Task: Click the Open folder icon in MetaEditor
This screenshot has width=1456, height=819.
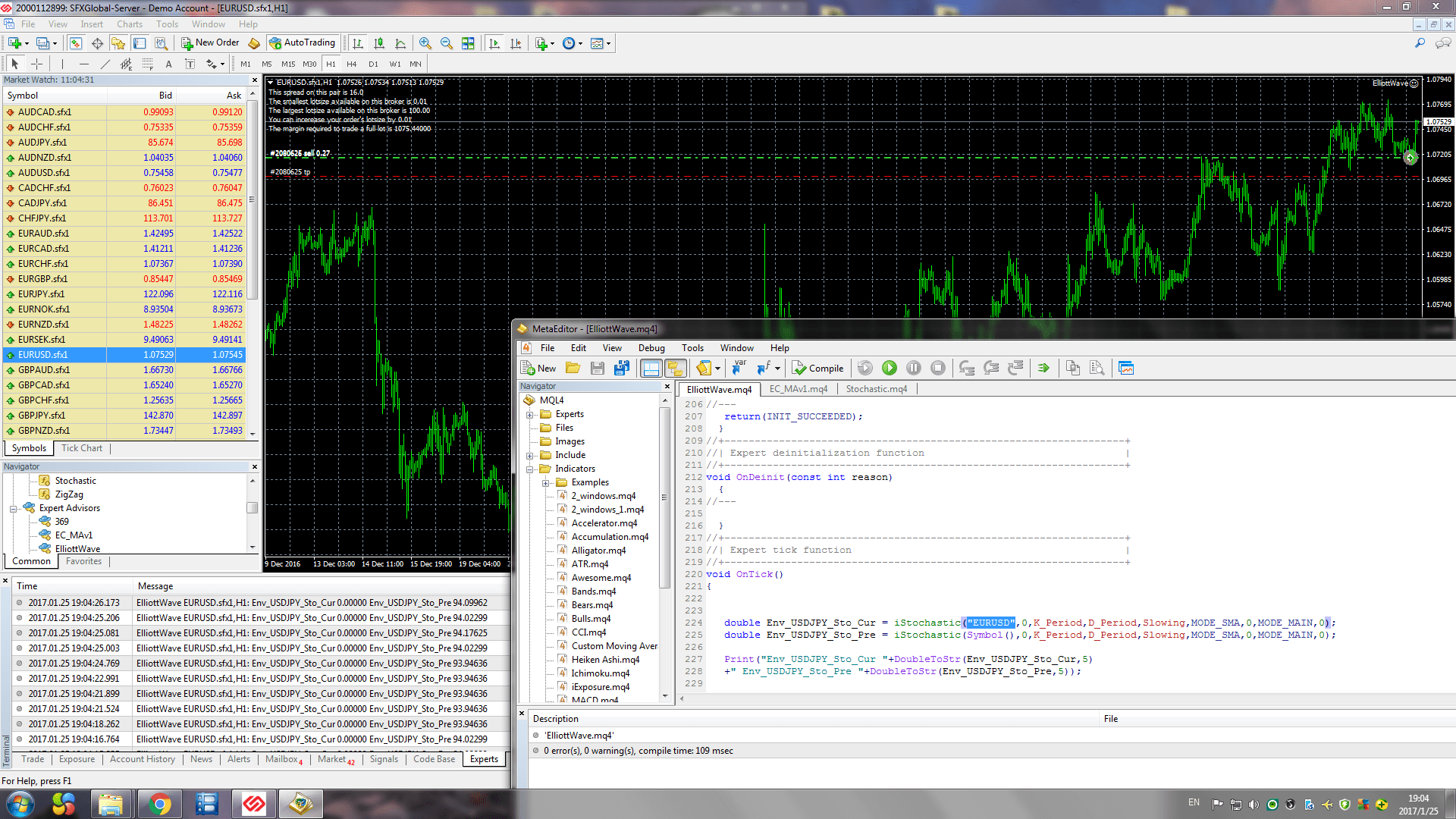Action: 573,369
